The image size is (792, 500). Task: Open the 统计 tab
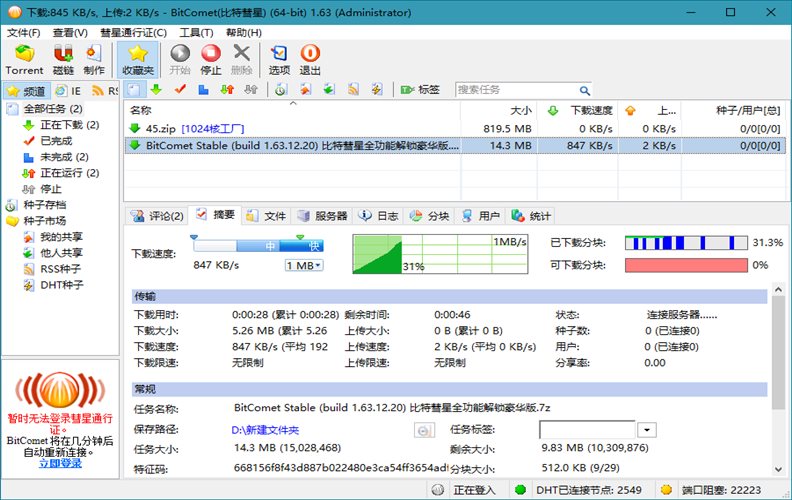(x=531, y=216)
